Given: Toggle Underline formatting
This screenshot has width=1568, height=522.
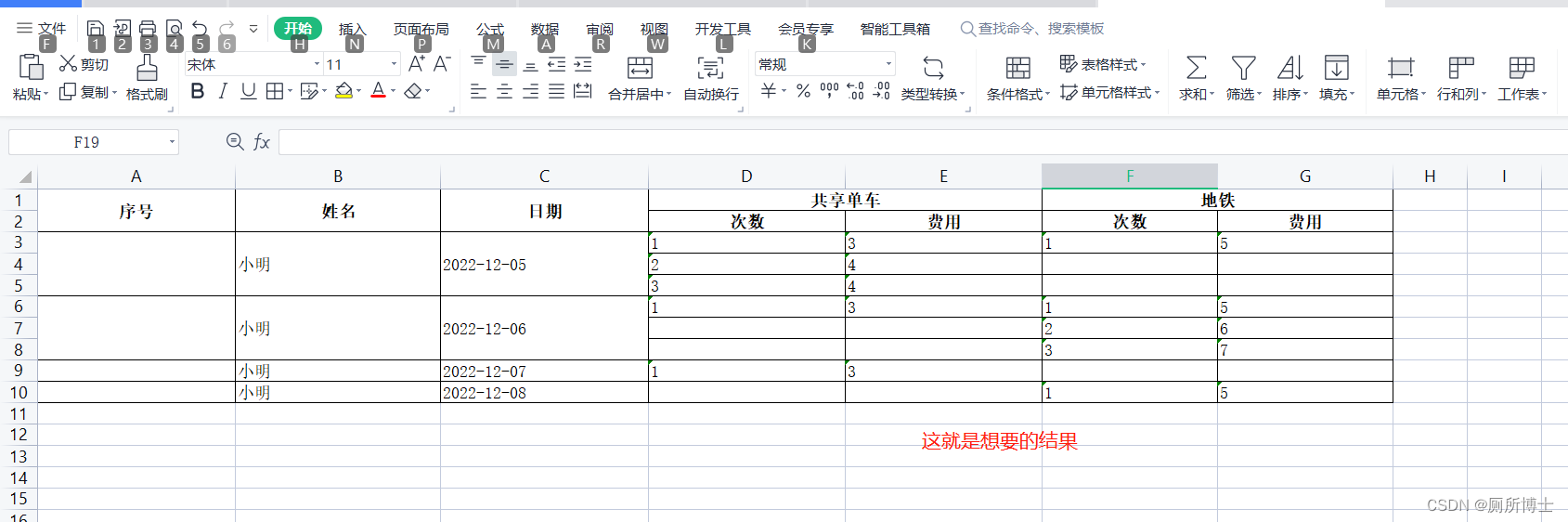Looking at the screenshot, I should [248, 91].
